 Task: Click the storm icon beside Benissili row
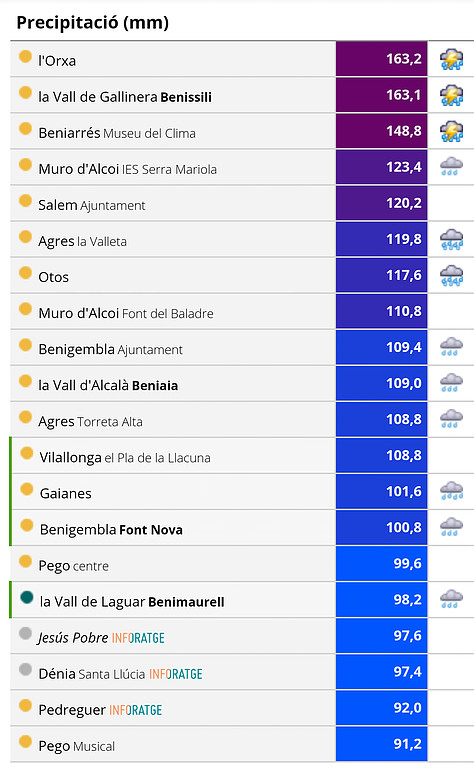pos(451,95)
